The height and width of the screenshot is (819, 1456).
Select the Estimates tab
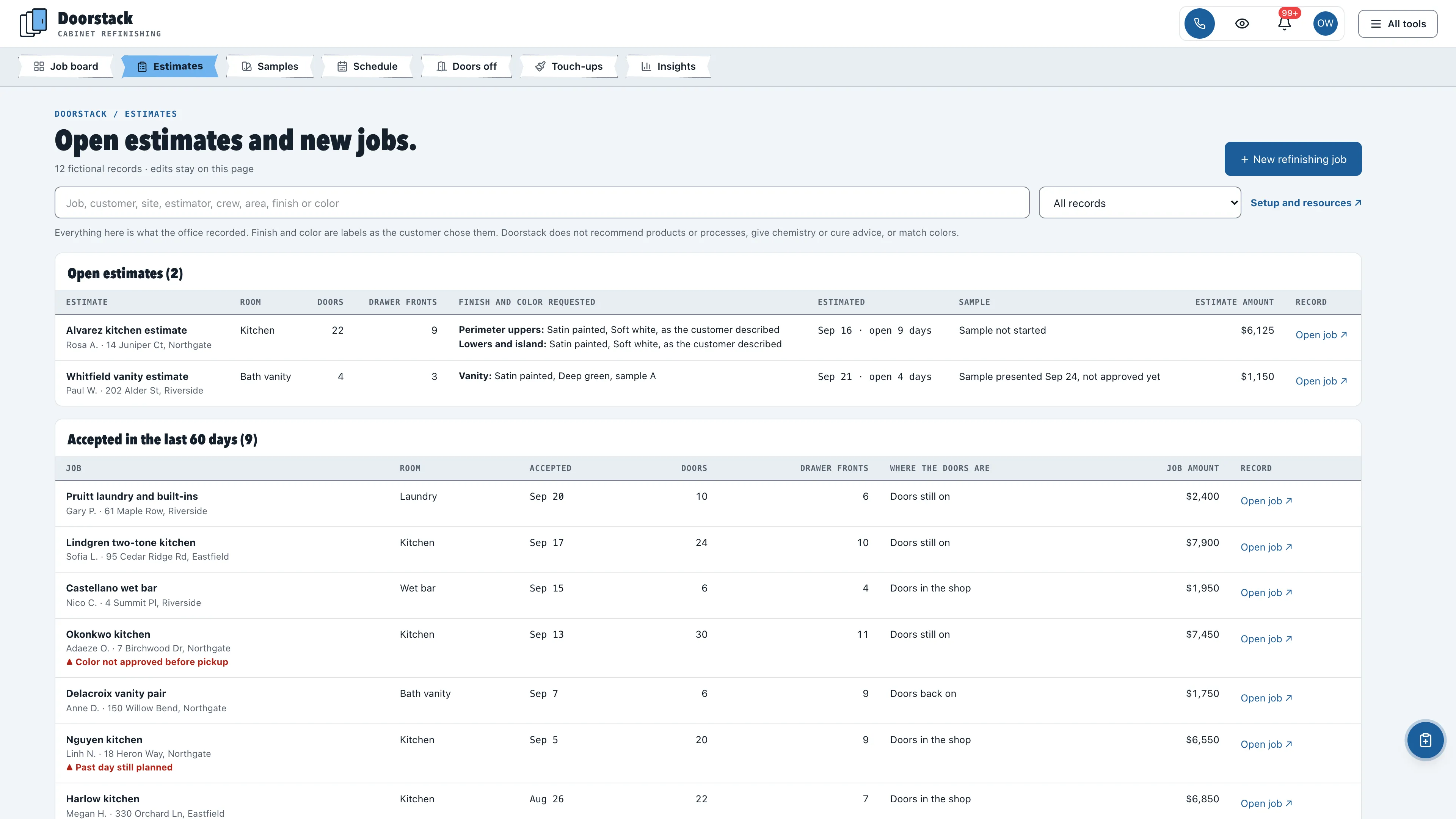pos(170,66)
